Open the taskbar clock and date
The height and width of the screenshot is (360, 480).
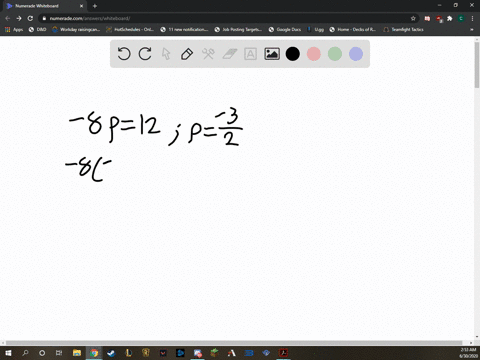point(468,353)
